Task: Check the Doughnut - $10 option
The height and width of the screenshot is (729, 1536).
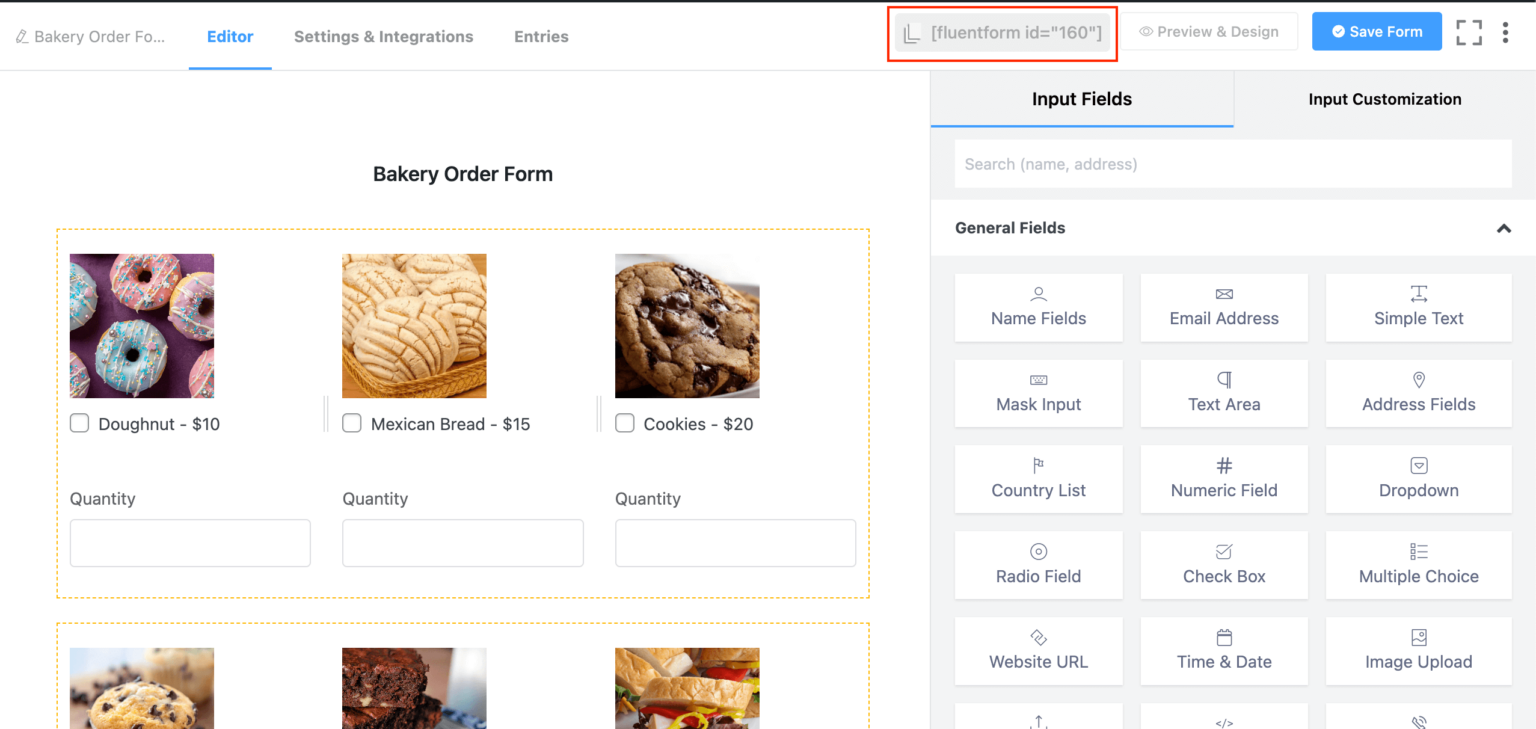Action: (79, 423)
